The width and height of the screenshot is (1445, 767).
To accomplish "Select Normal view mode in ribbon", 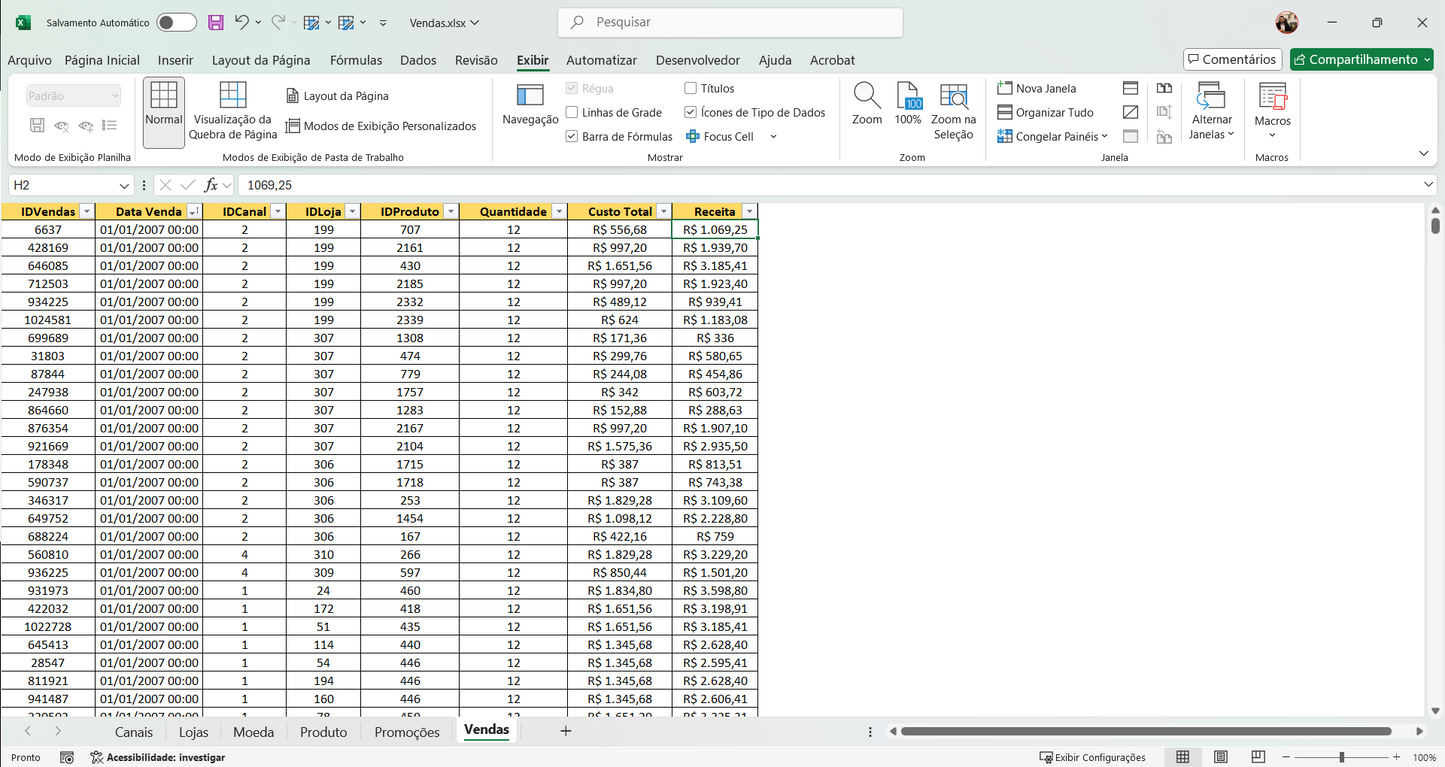I will pos(163,110).
